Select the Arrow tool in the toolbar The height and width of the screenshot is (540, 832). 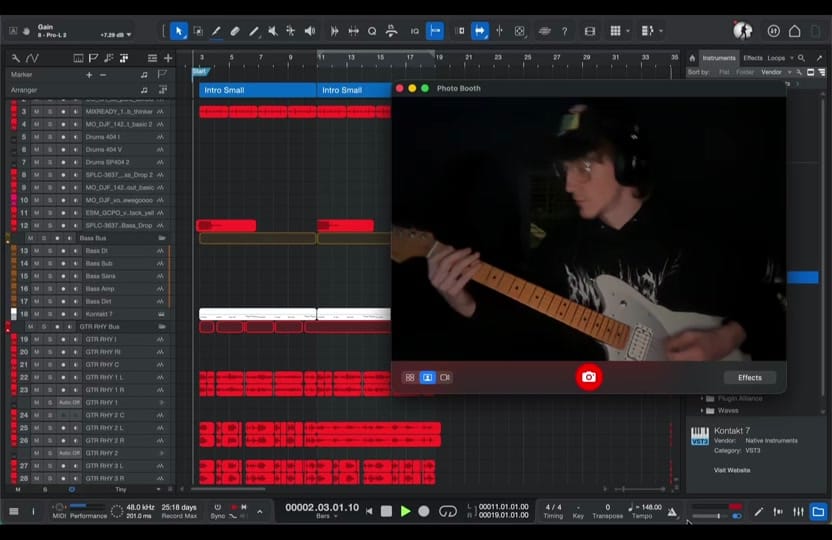coord(179,31)
